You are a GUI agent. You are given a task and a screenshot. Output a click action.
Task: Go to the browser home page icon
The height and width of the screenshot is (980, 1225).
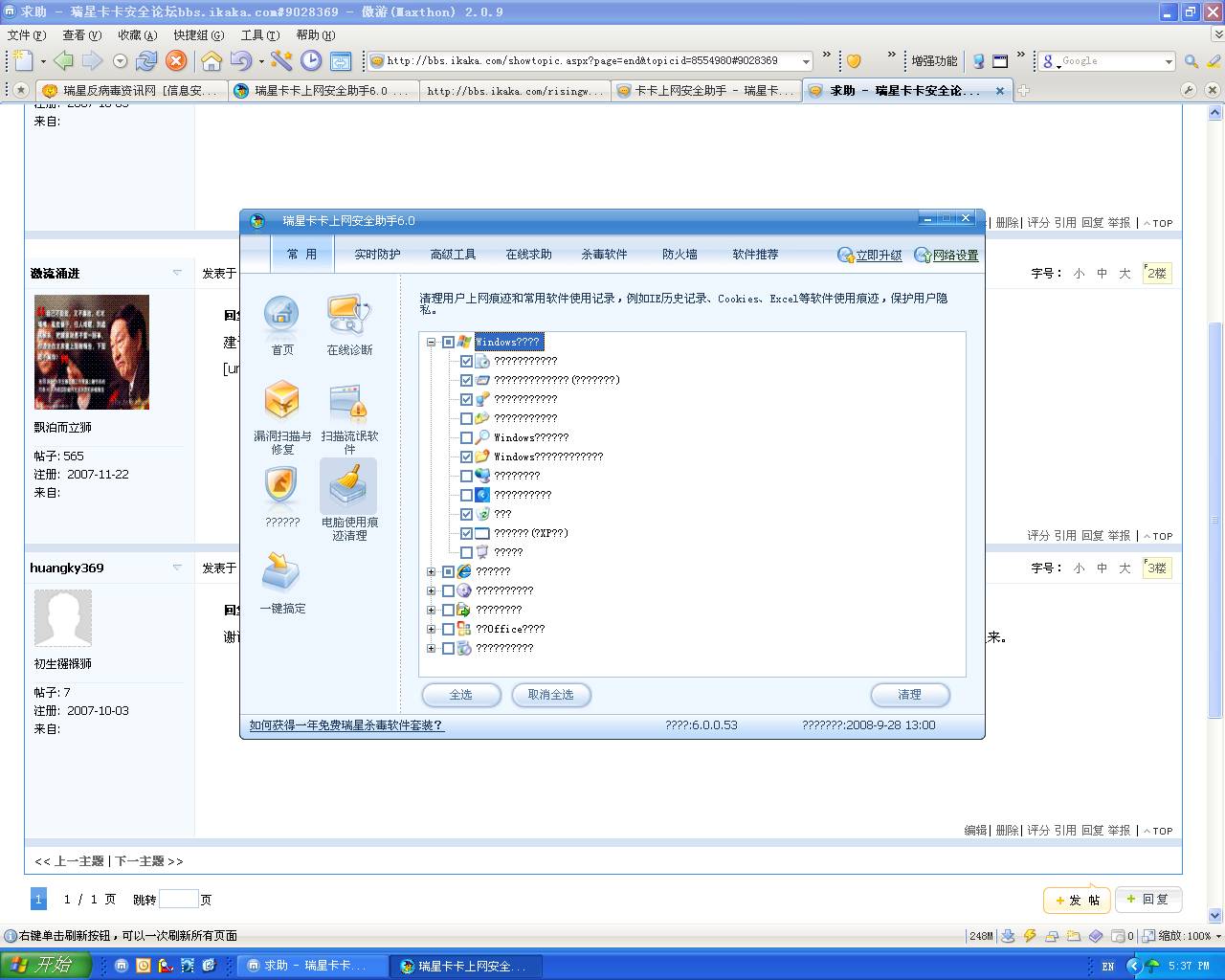click(212, 60)
